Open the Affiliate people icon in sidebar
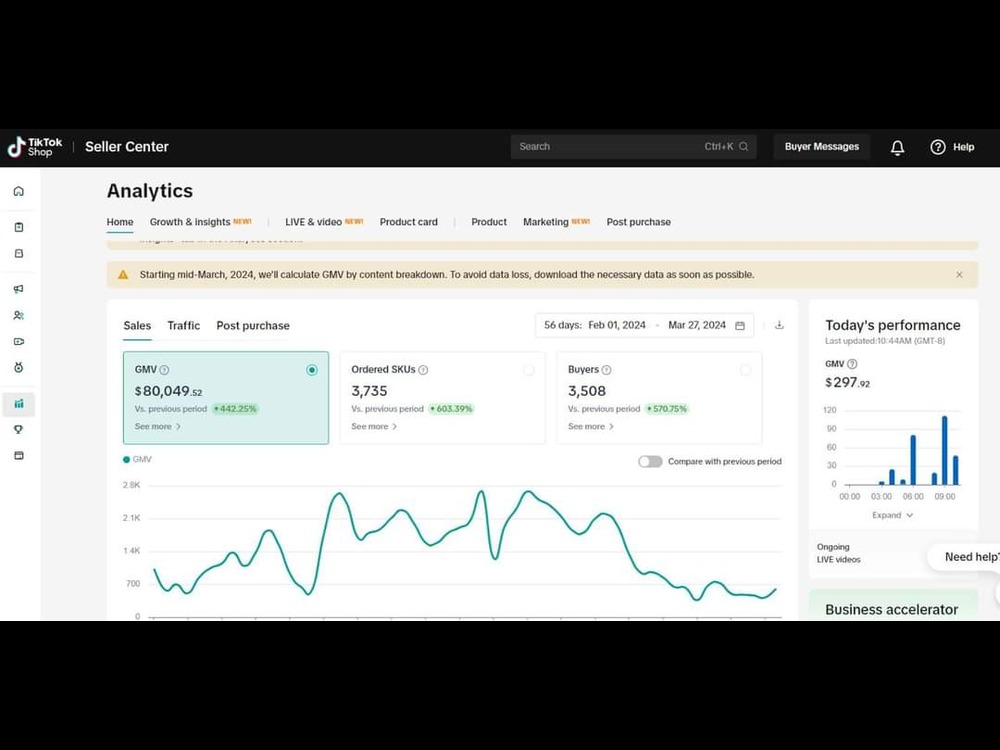This screenshot has height=750, width=1000. (x=18, y=315)
